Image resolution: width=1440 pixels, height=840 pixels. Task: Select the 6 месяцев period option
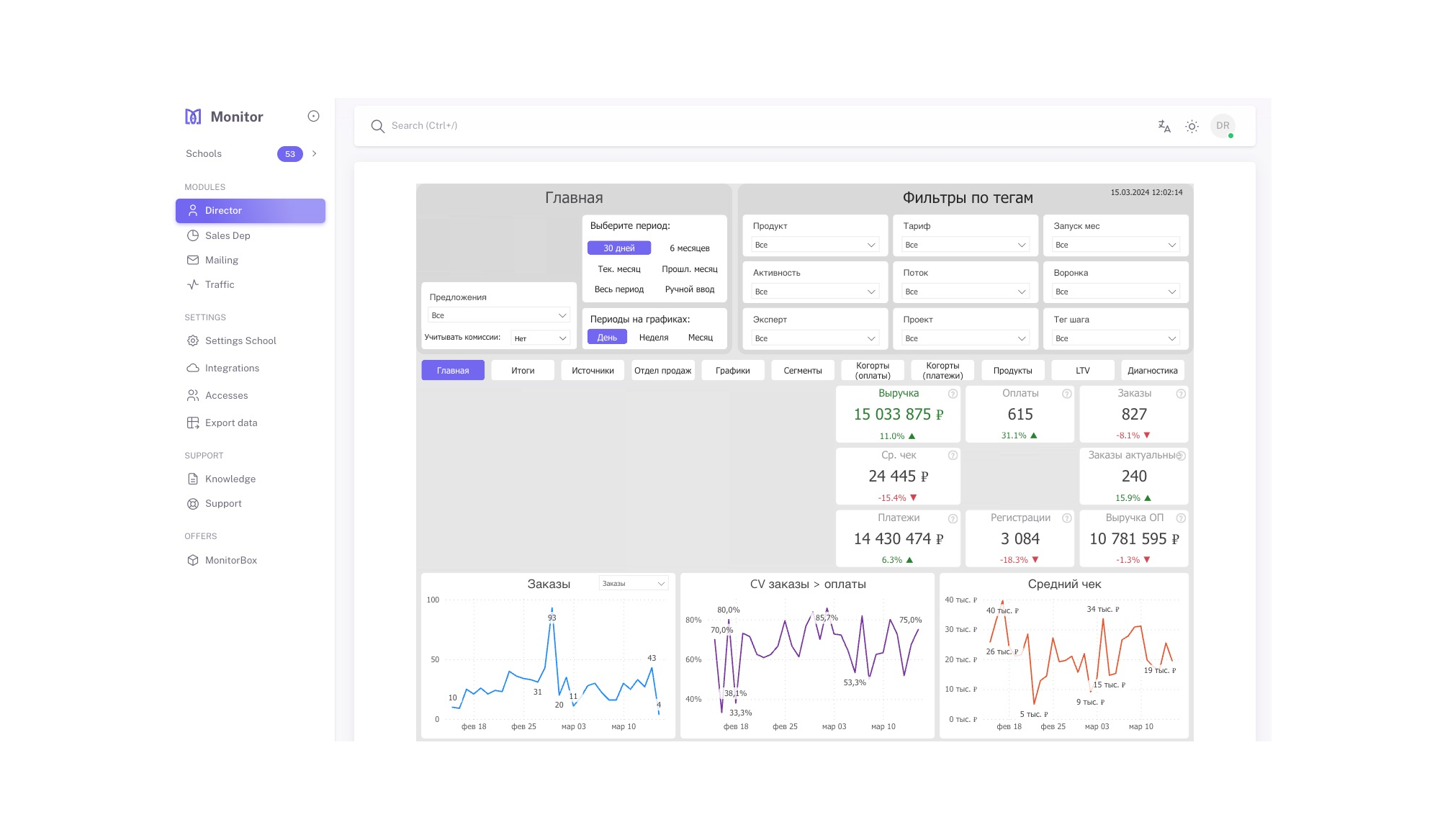690,248
